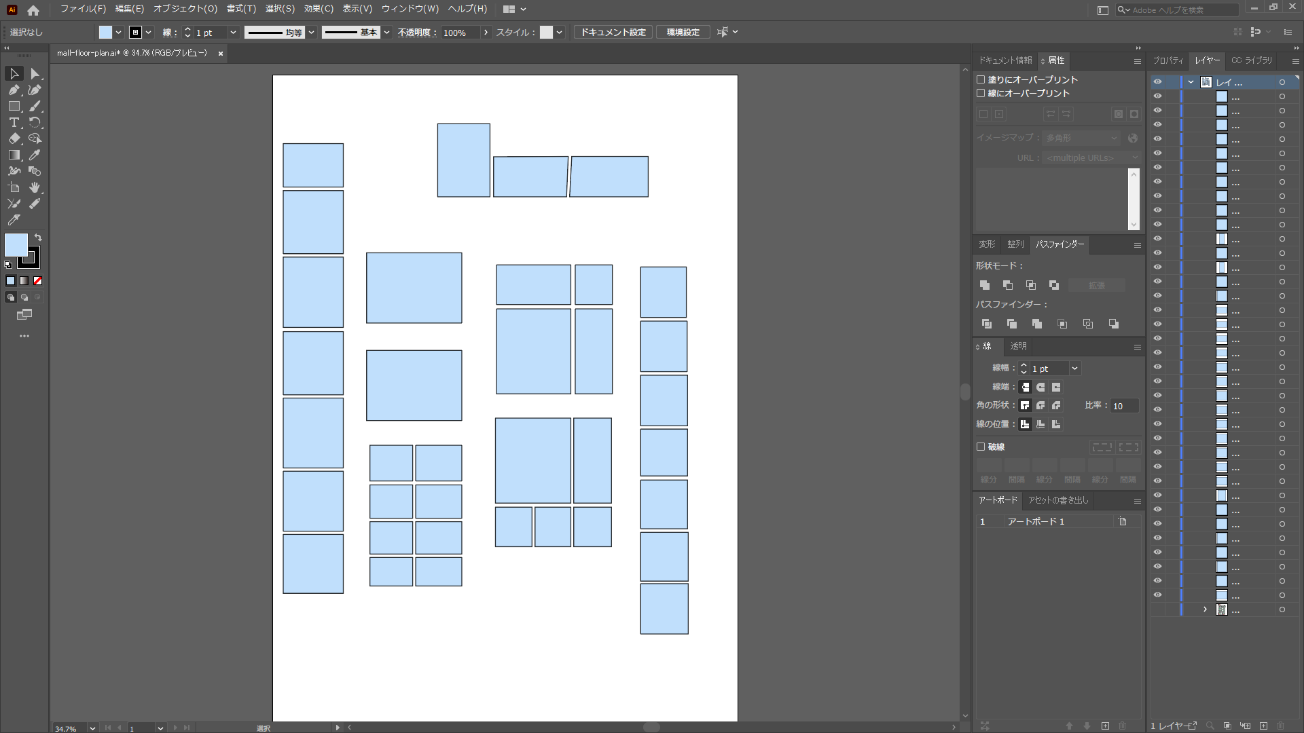Open the オブジェクト(O) menu

coord(185,9)
